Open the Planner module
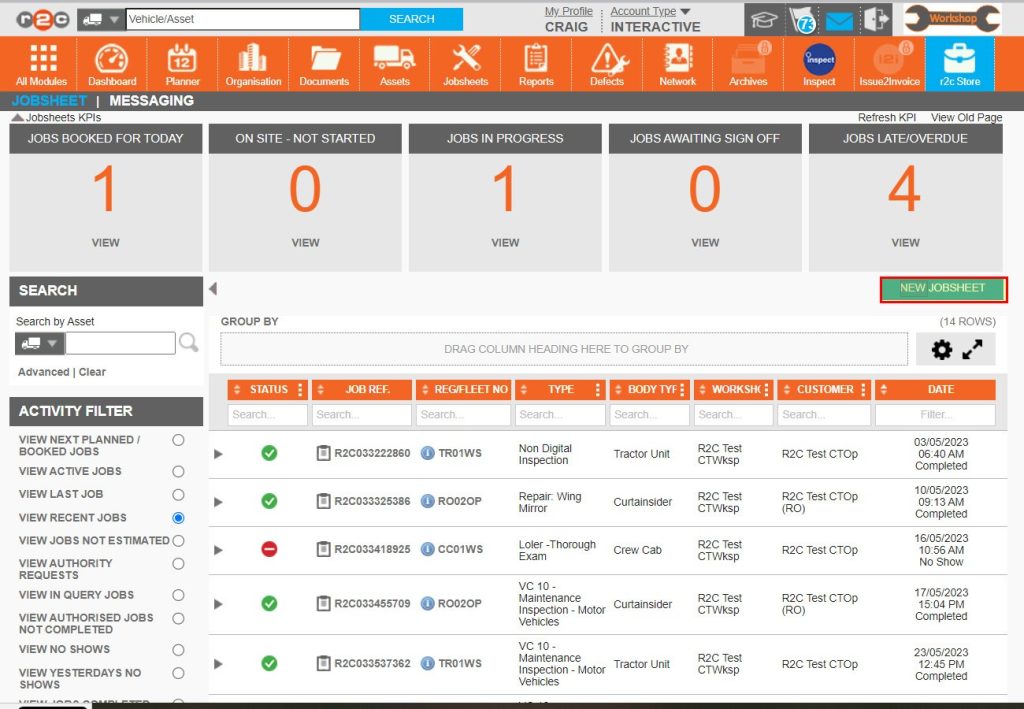1024x709 pixels. [181, 63]
